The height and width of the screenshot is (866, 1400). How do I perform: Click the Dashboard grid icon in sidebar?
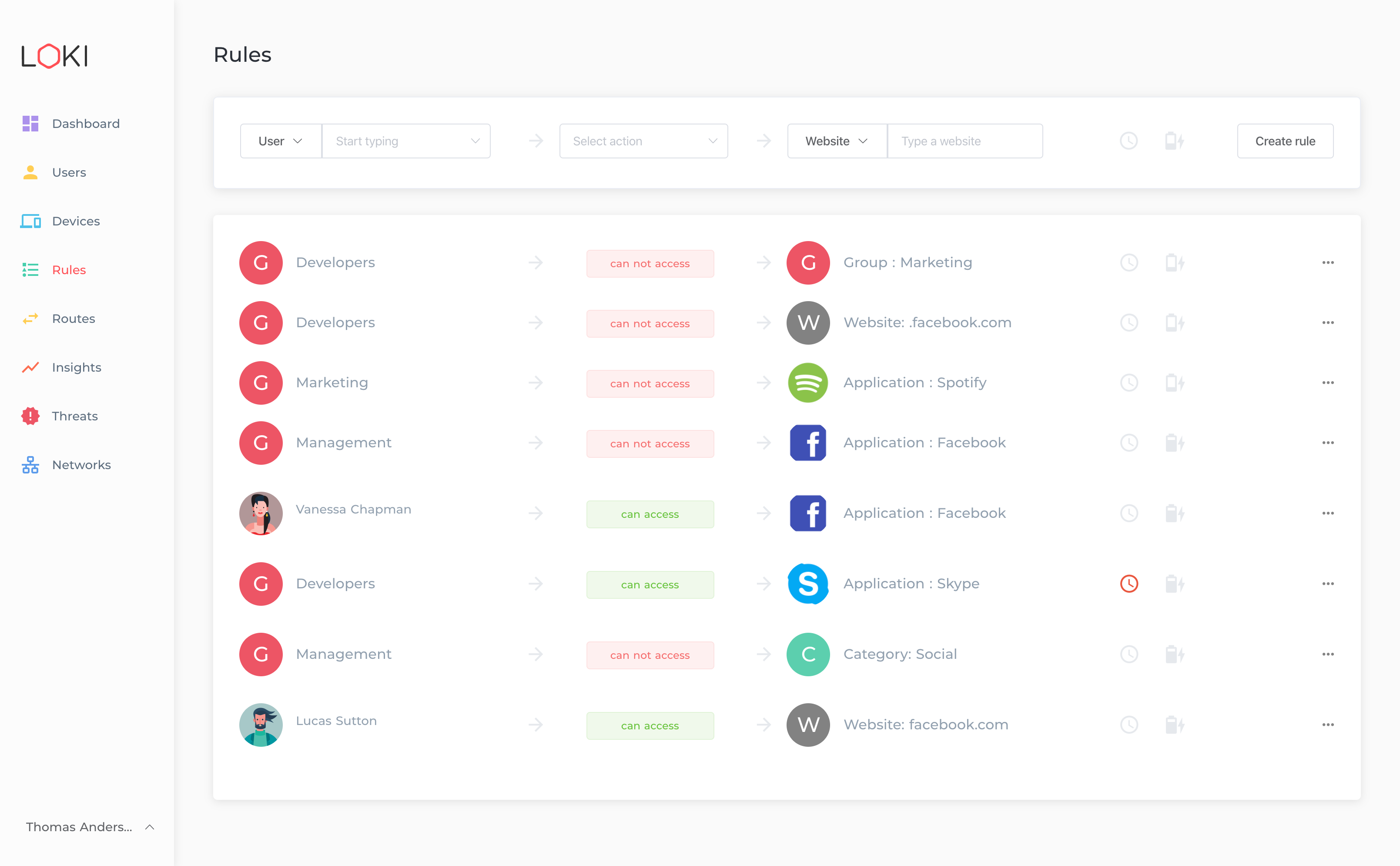(x=30, y=124)
